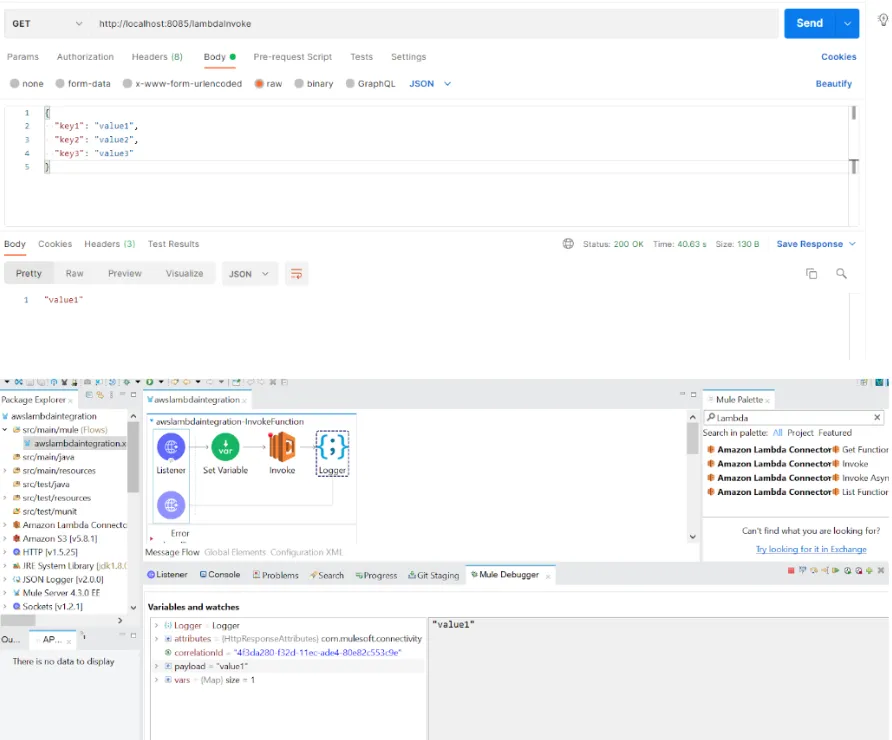Click Link with Editor icon in Package Explorer

(100, 394)
